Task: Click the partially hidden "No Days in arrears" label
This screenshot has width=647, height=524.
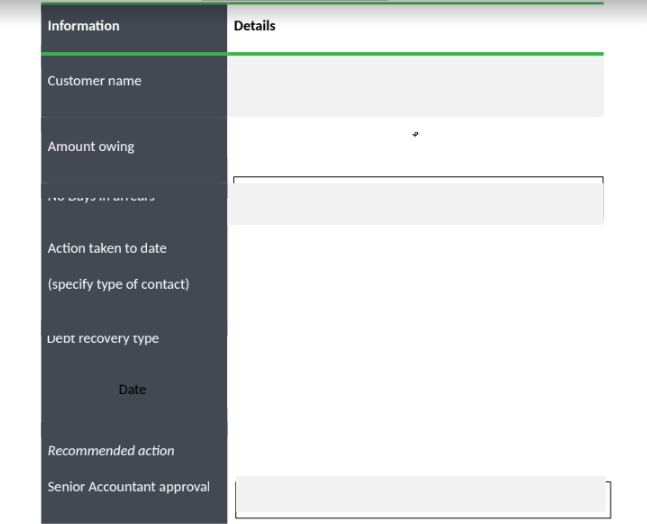Action: coord(100,197)
